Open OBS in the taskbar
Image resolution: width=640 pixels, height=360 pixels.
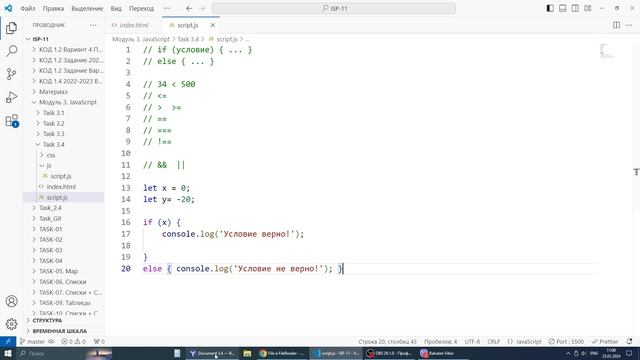389,353
